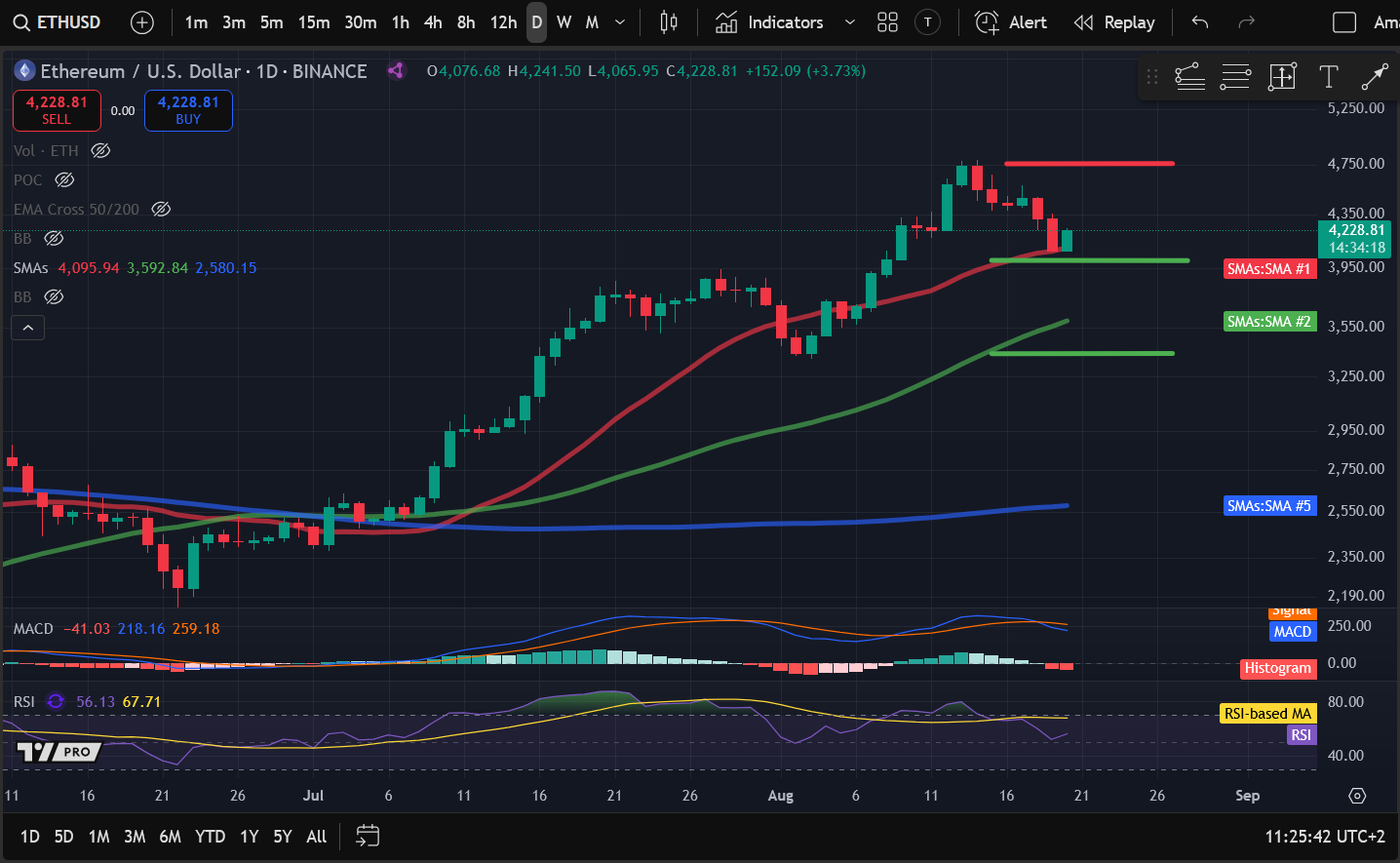Set date range to 5D

coord(64,837)
